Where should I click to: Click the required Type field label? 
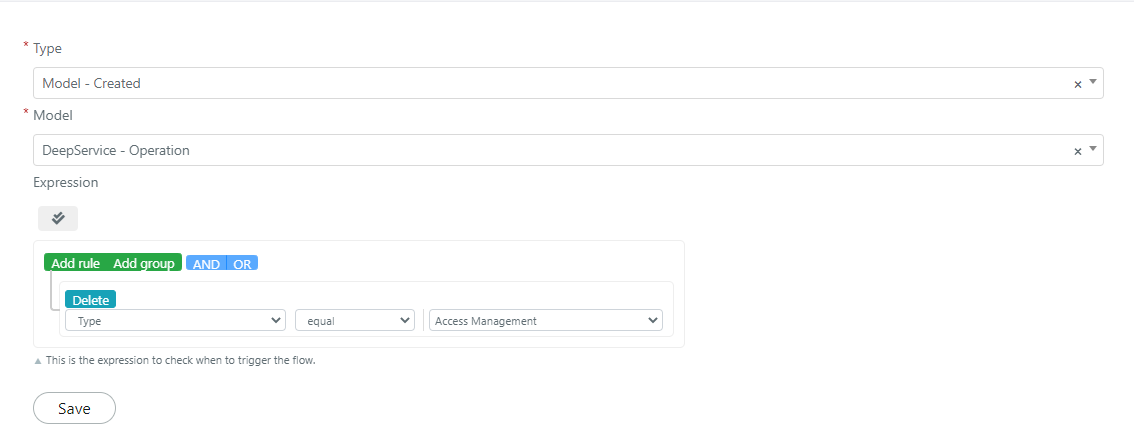[x=48, y=48]
